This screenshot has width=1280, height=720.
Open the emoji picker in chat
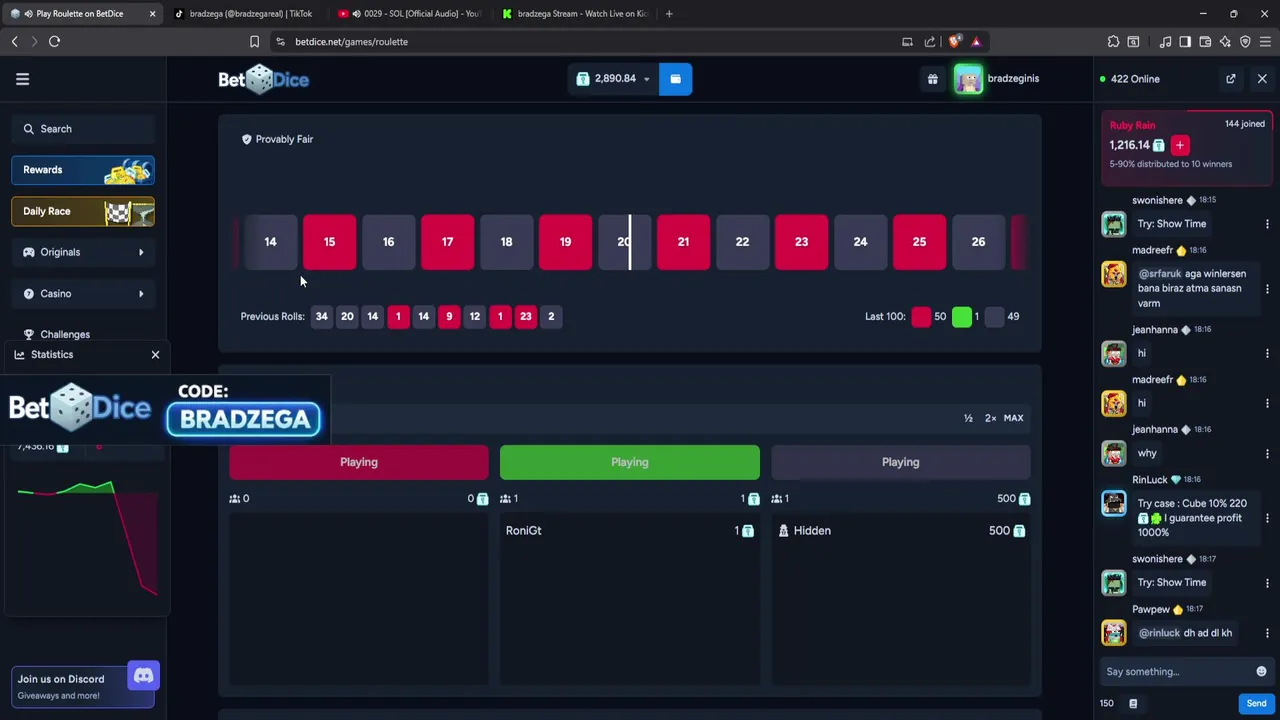tap(1261, 671)
